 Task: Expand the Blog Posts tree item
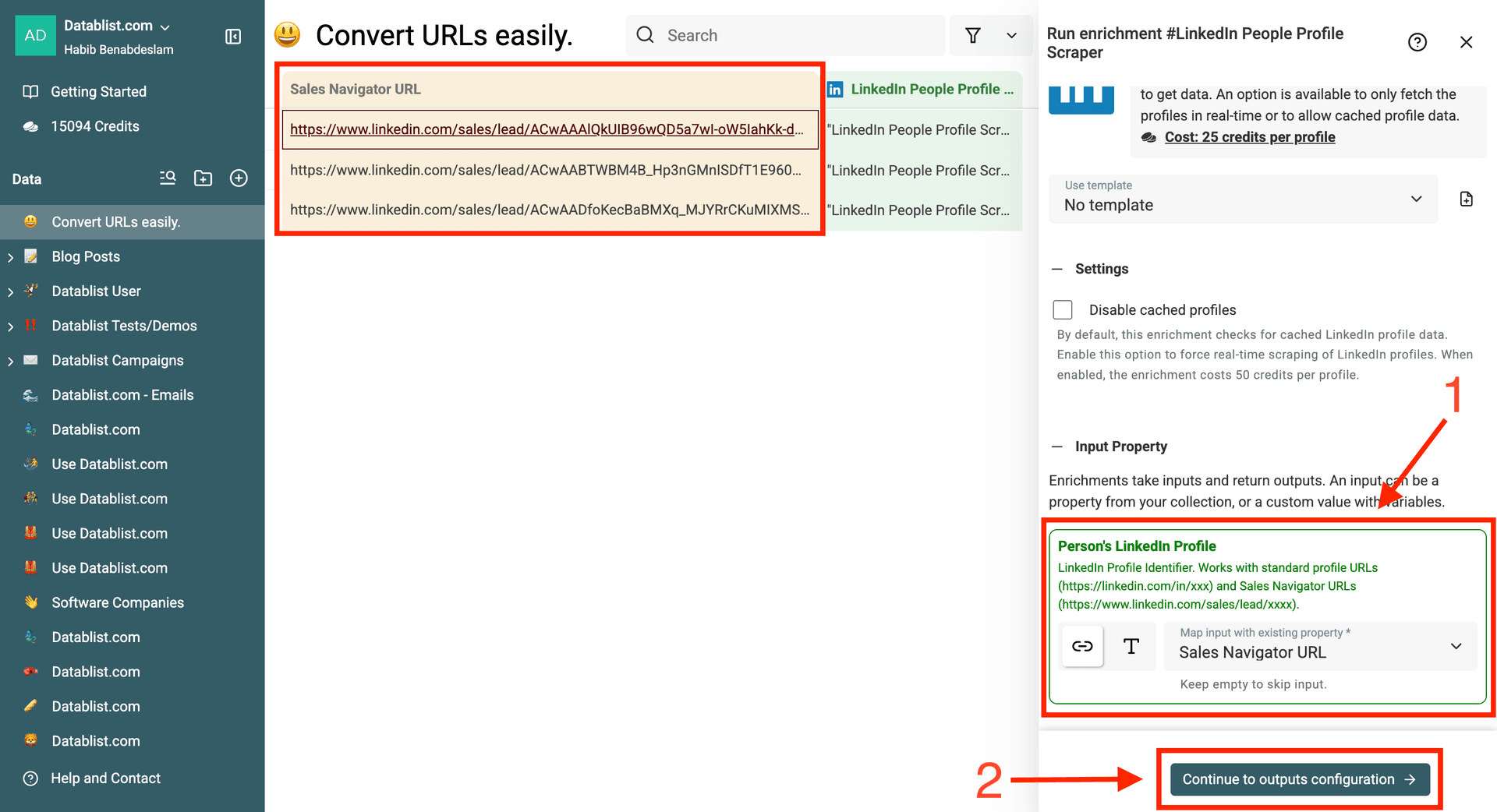(10, 256)
